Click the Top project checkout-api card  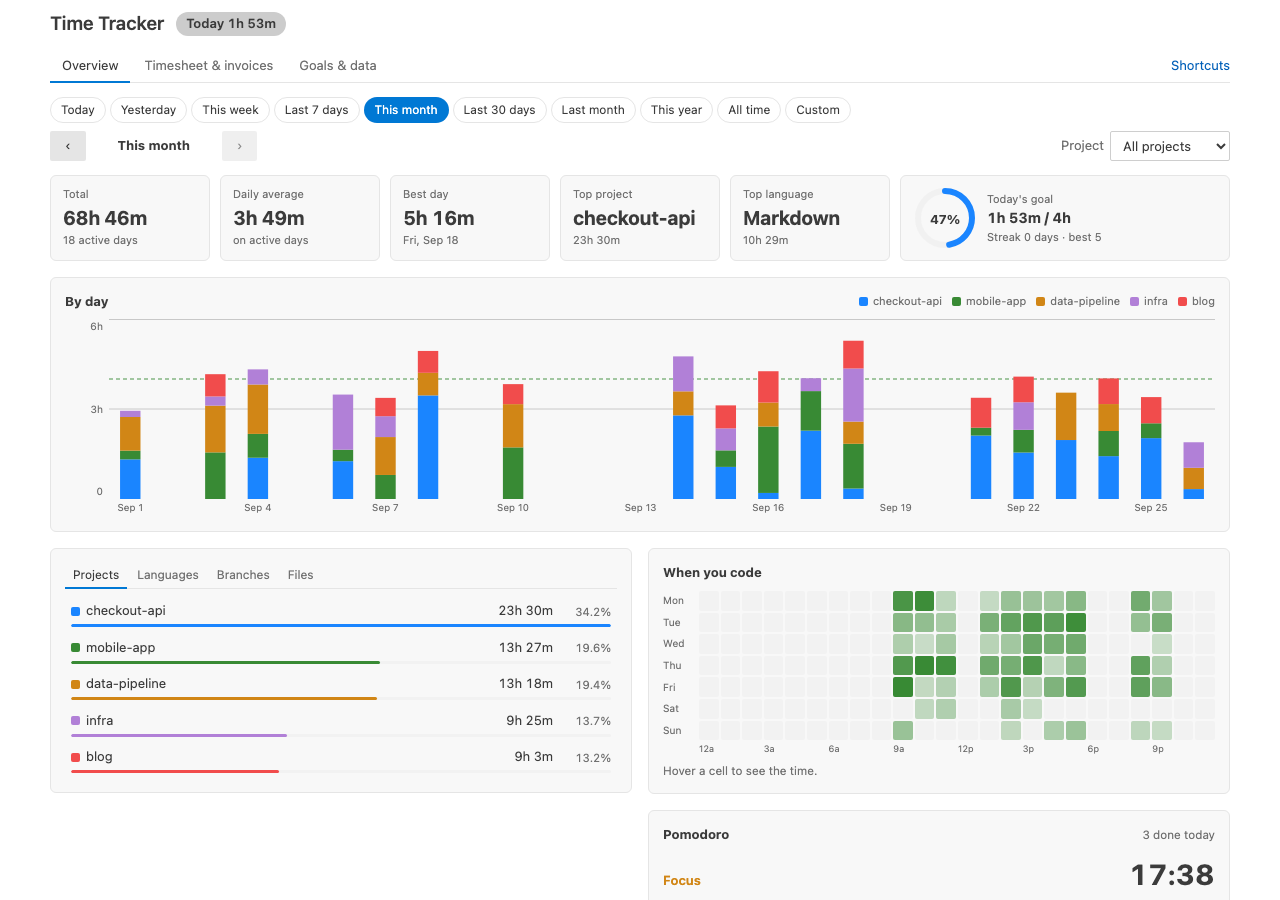tap(640, 218)
